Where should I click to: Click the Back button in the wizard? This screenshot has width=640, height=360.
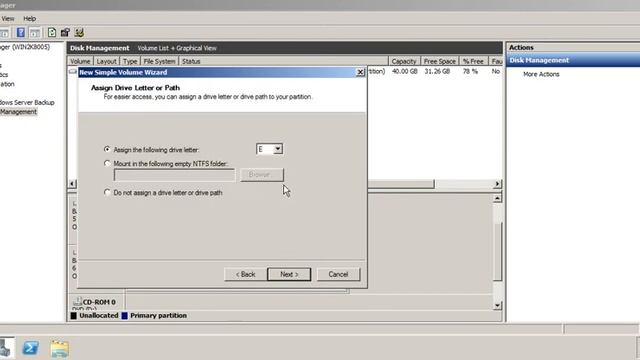tap(245, 274)
